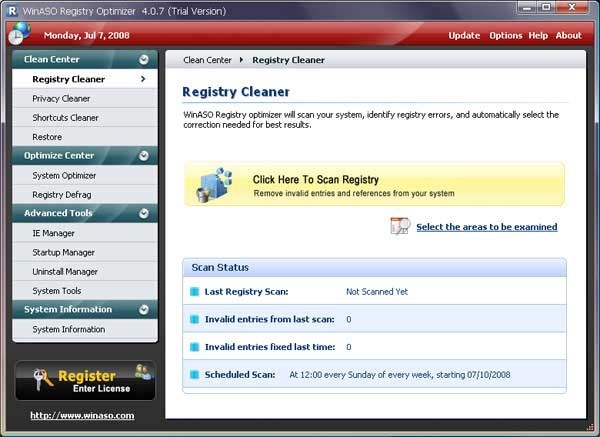Click the keys icon on Register banner
Image resolution: width=600 pixels, height=437 pixels.
[43, 379]
